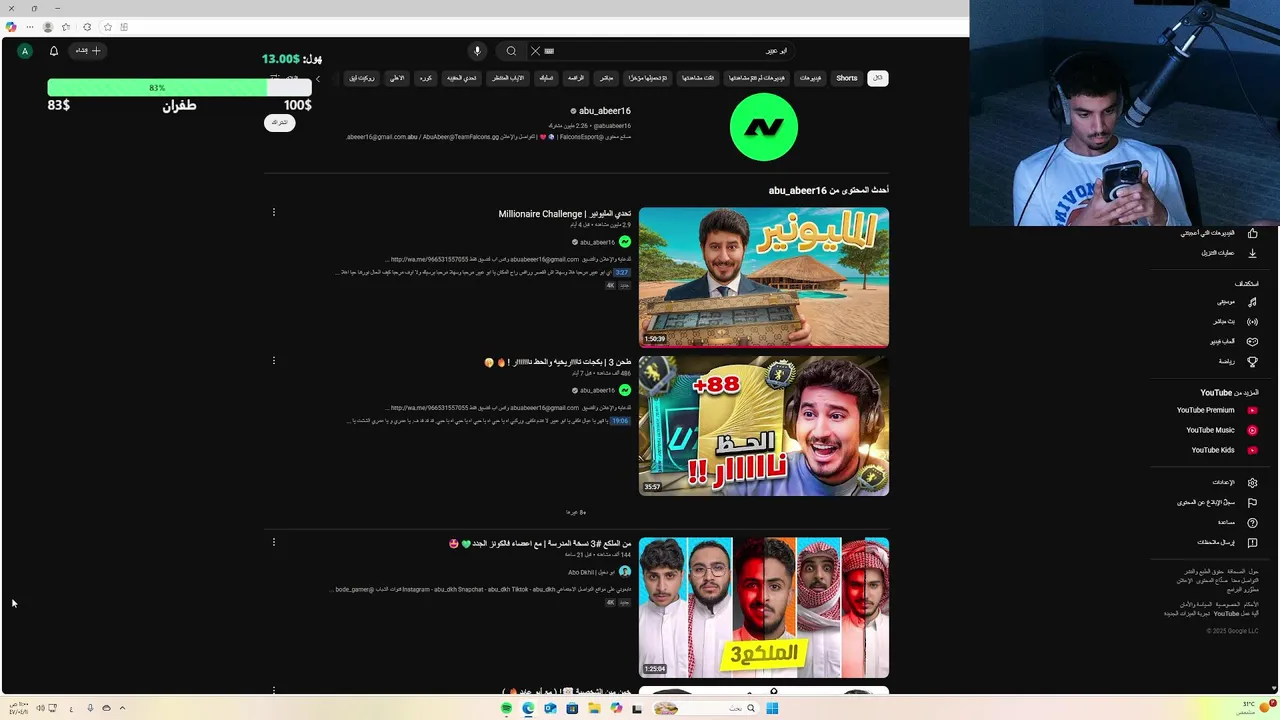The width and height of the screenshot is (1280, 720).
Task: Open YouTube Music link
Action: 1221,430
